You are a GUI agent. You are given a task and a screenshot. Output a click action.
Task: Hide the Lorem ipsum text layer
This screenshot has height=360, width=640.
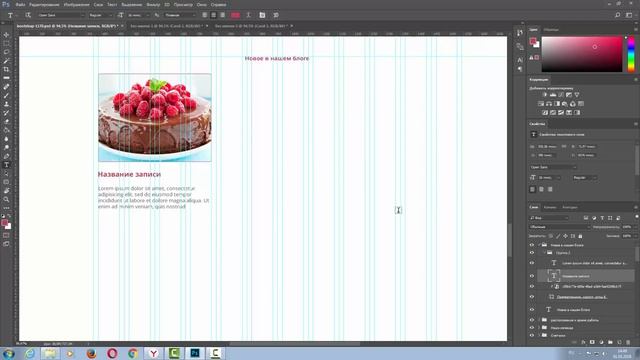pyautogui.click(x=532, y=263)
